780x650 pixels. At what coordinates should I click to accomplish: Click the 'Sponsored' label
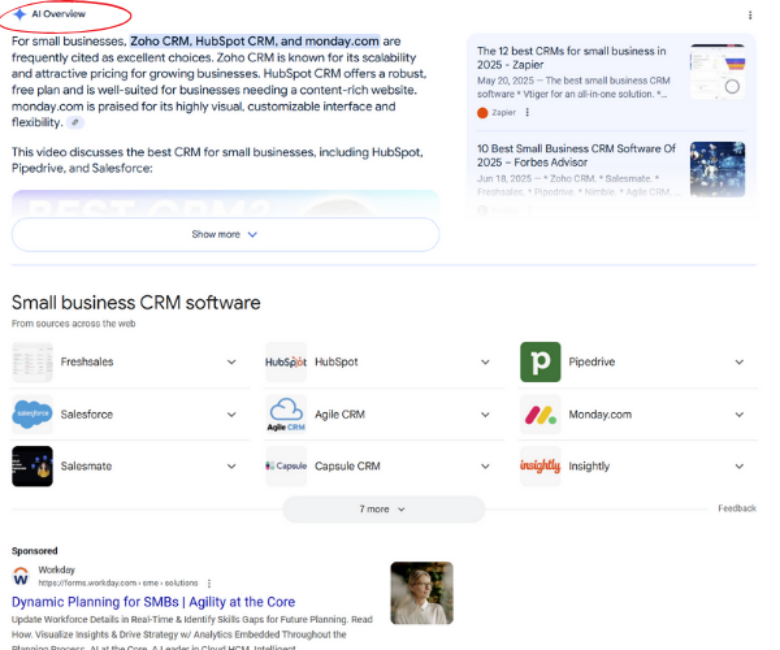[34, 551]
